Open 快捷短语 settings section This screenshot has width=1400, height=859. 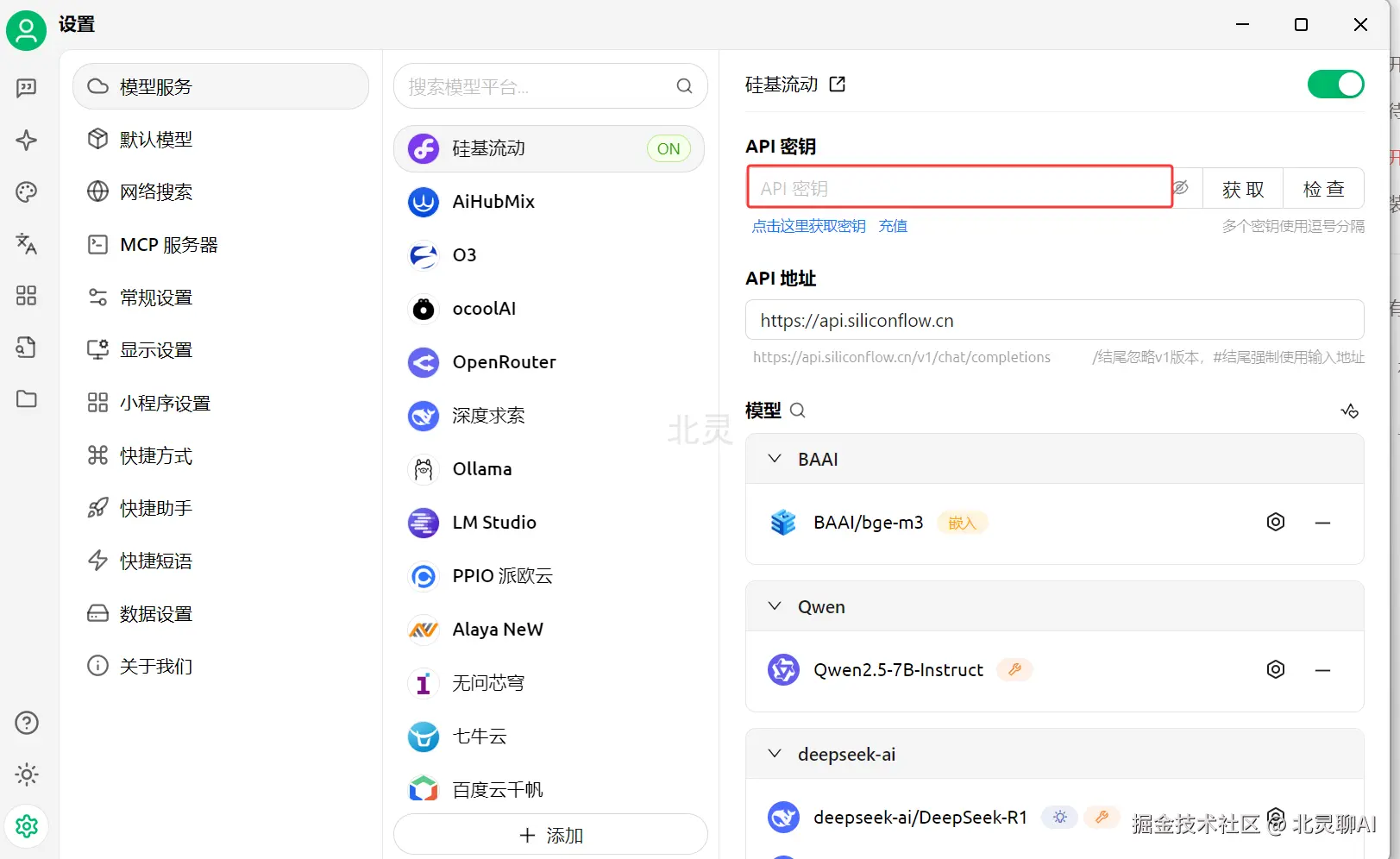click(221, 561)
